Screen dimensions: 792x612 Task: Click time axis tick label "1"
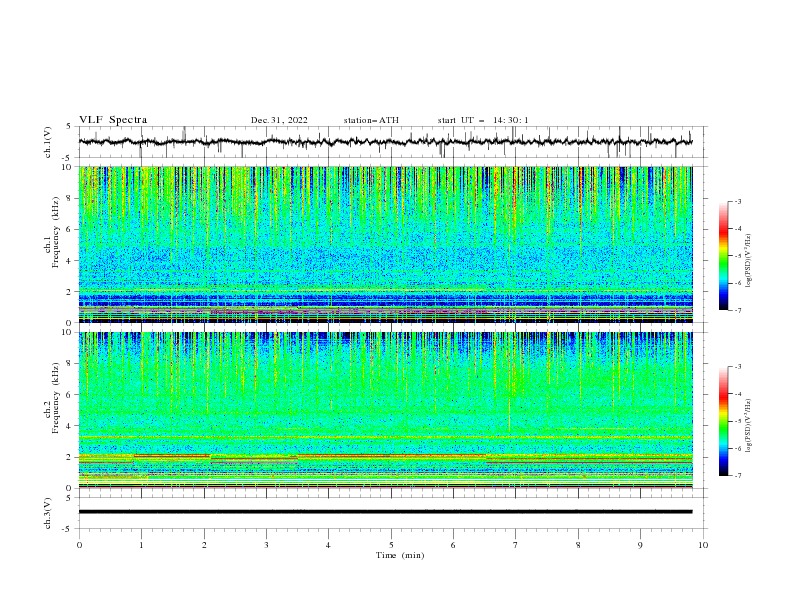coord(141,545)
